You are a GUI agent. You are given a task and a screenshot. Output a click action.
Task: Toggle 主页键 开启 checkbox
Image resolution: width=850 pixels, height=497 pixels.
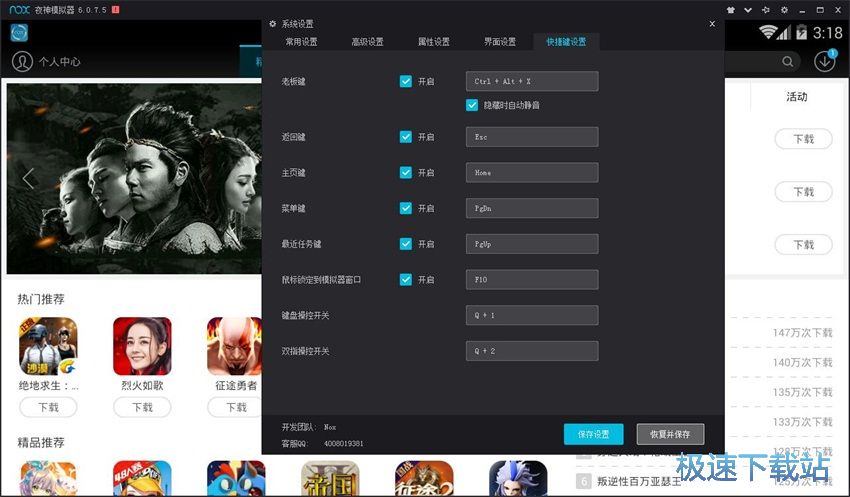405,172
